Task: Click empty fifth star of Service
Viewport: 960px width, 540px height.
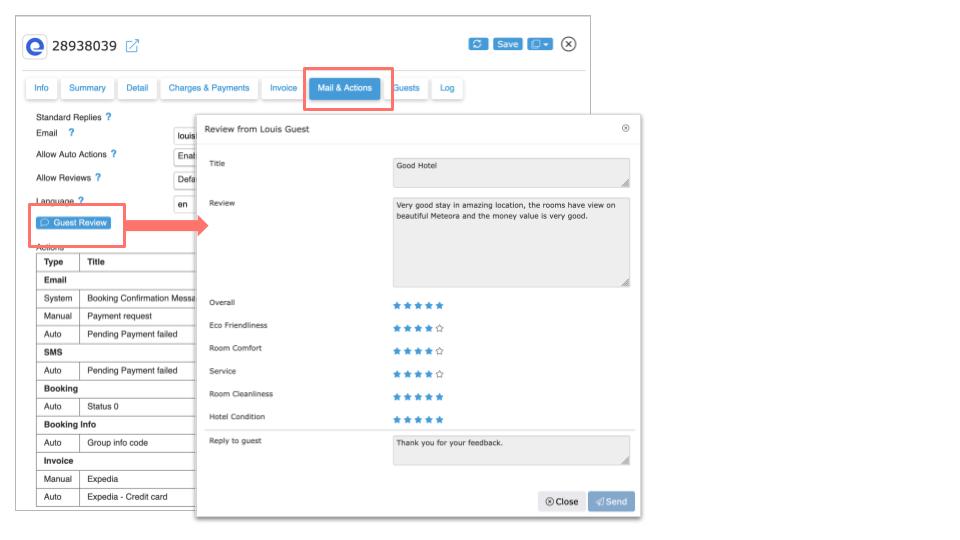Action: coord(439,374)
